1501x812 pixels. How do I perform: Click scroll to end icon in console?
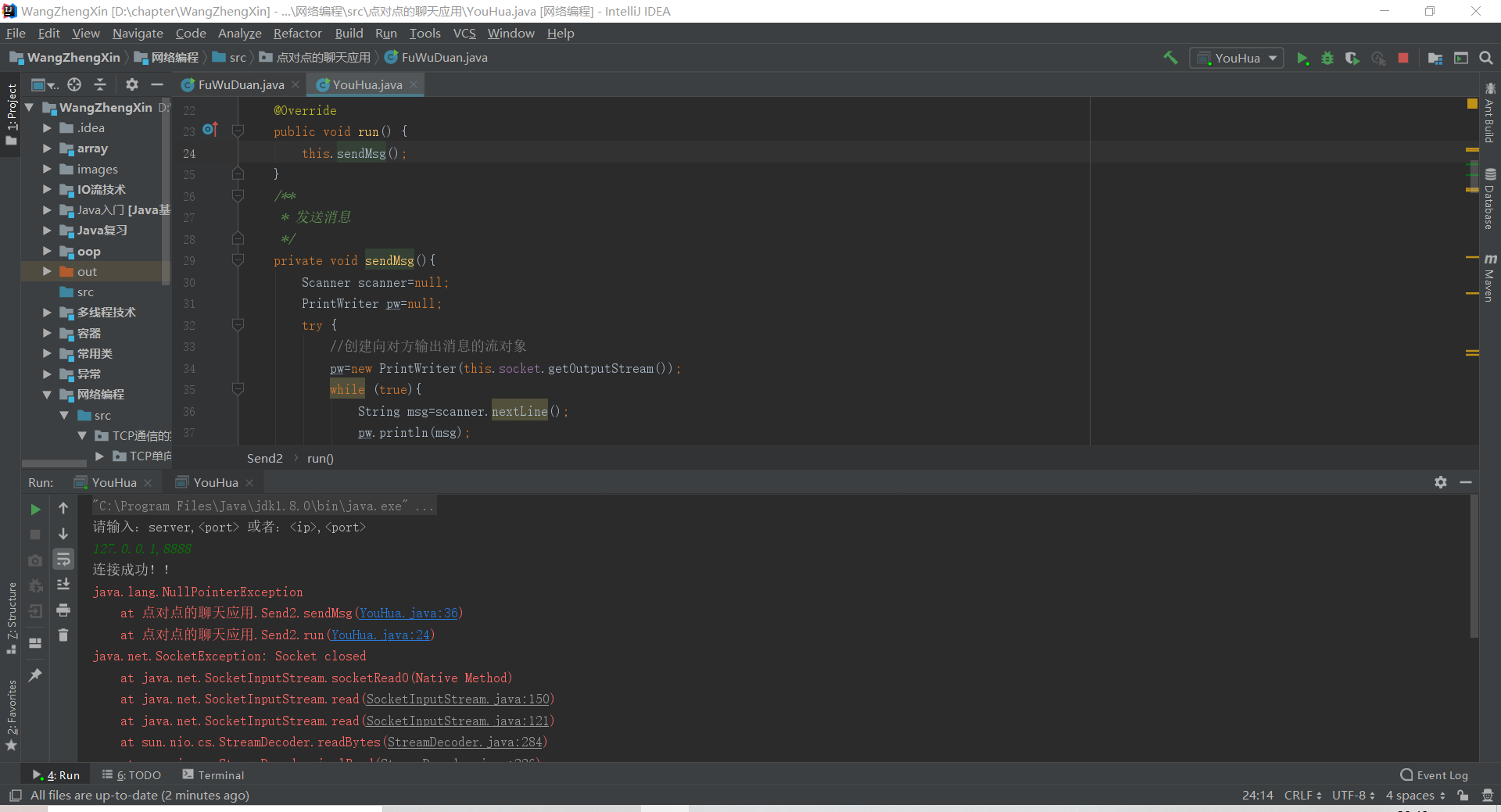[x=63, y=585]
